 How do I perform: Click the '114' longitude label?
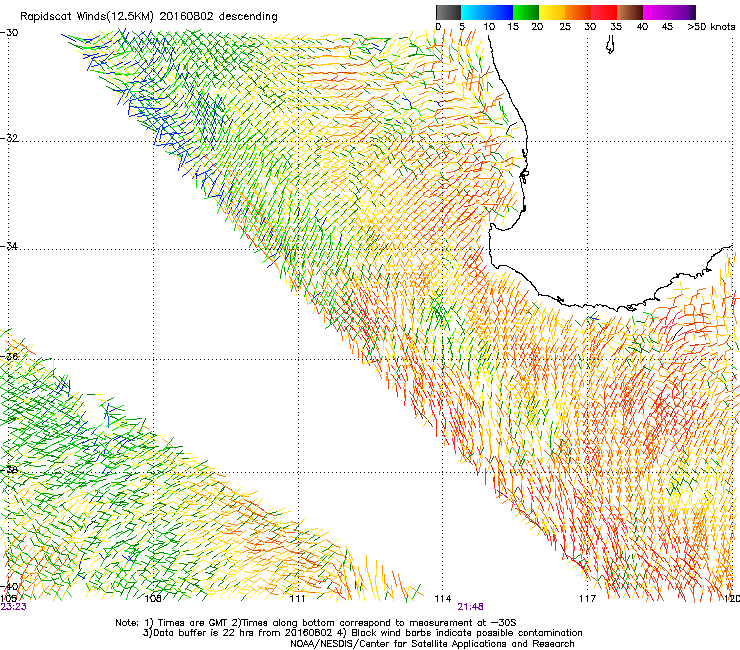443,599
